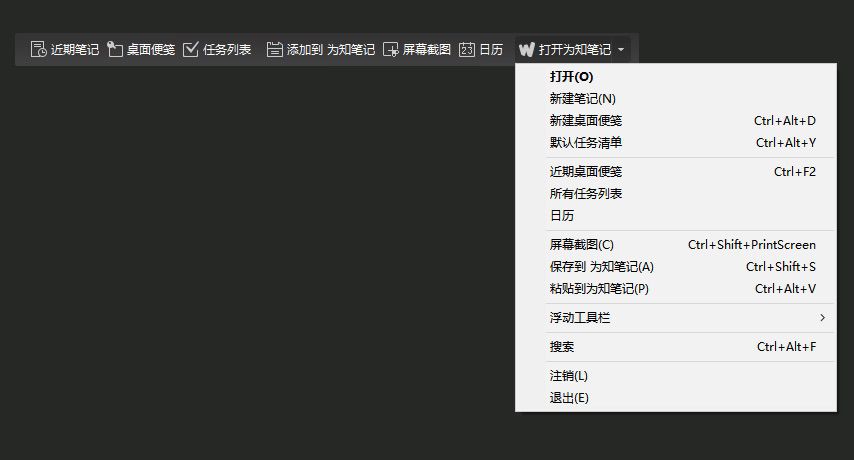The width and height of the screenshot is (854, 460).
Task: Click the 屏幕截图 screenshot icon
Action: [x=391, y=50]
